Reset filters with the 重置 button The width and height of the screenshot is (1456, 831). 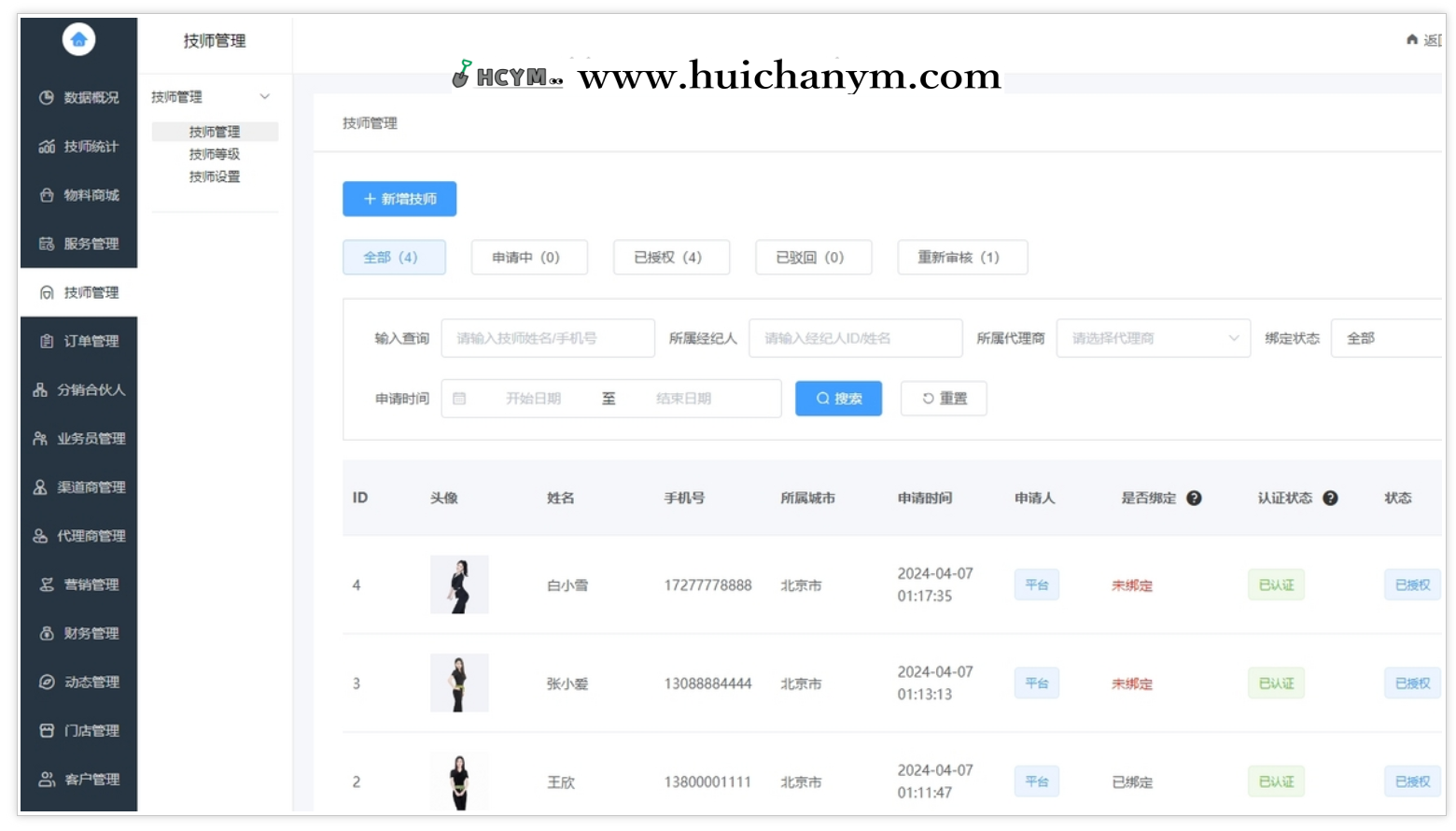(944, 398)
